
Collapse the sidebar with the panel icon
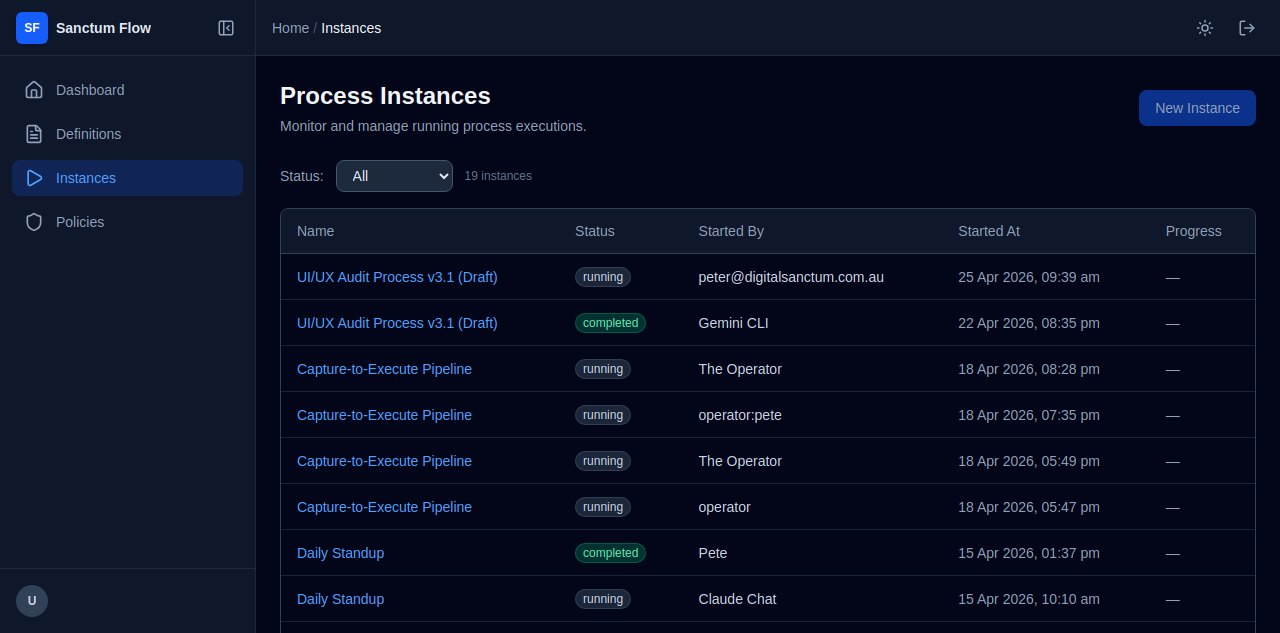[226, 28]
